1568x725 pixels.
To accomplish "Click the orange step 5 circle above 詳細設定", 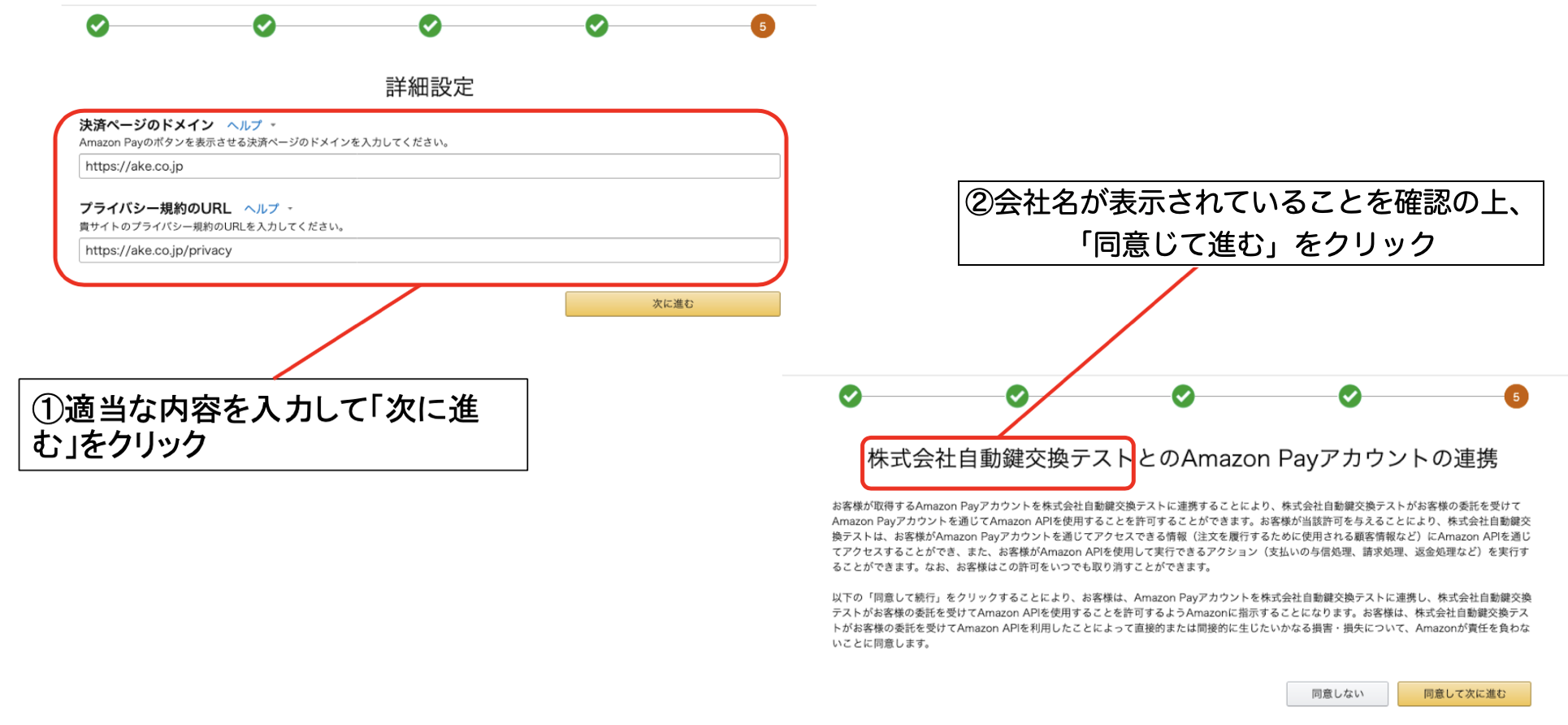I will click(x=763, y=26).
